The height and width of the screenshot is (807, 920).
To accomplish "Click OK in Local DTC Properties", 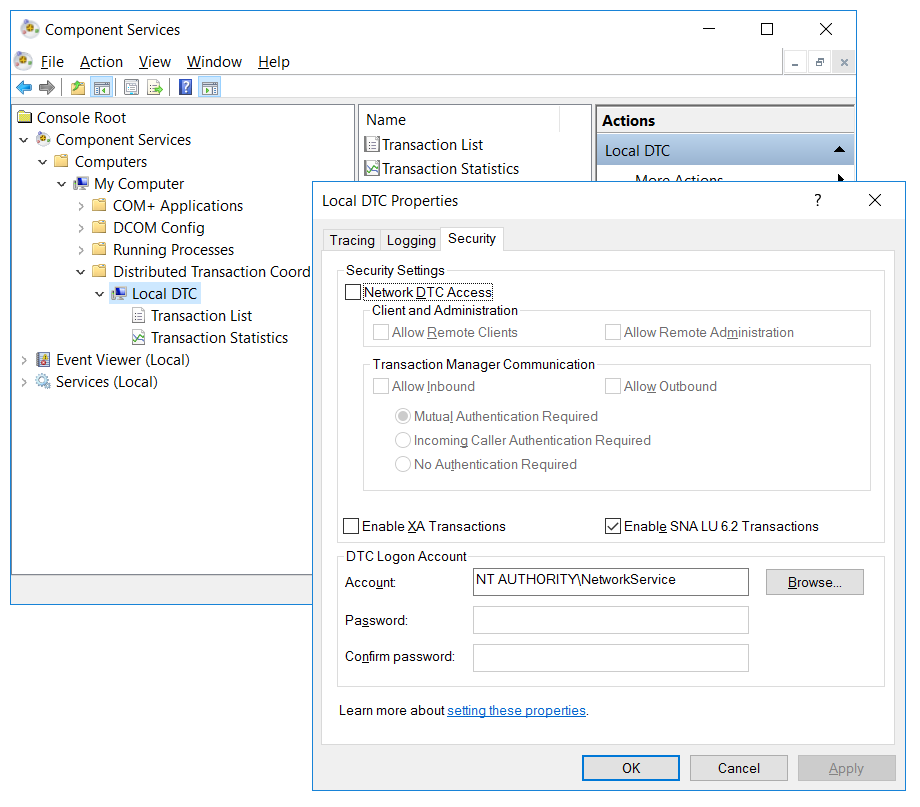I will tap(631, 768).
